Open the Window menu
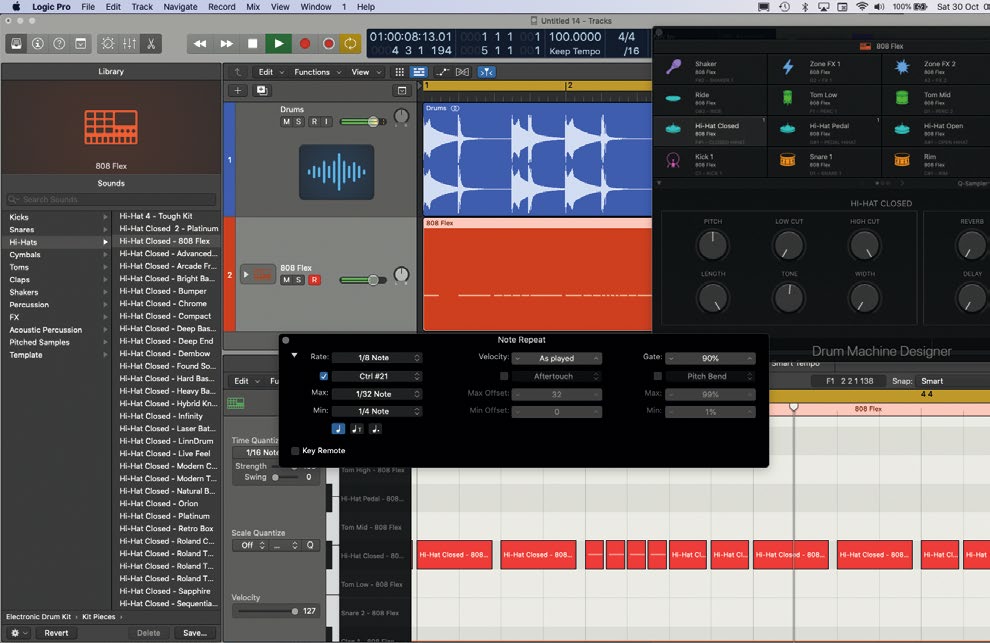 (x=316, y=7)
